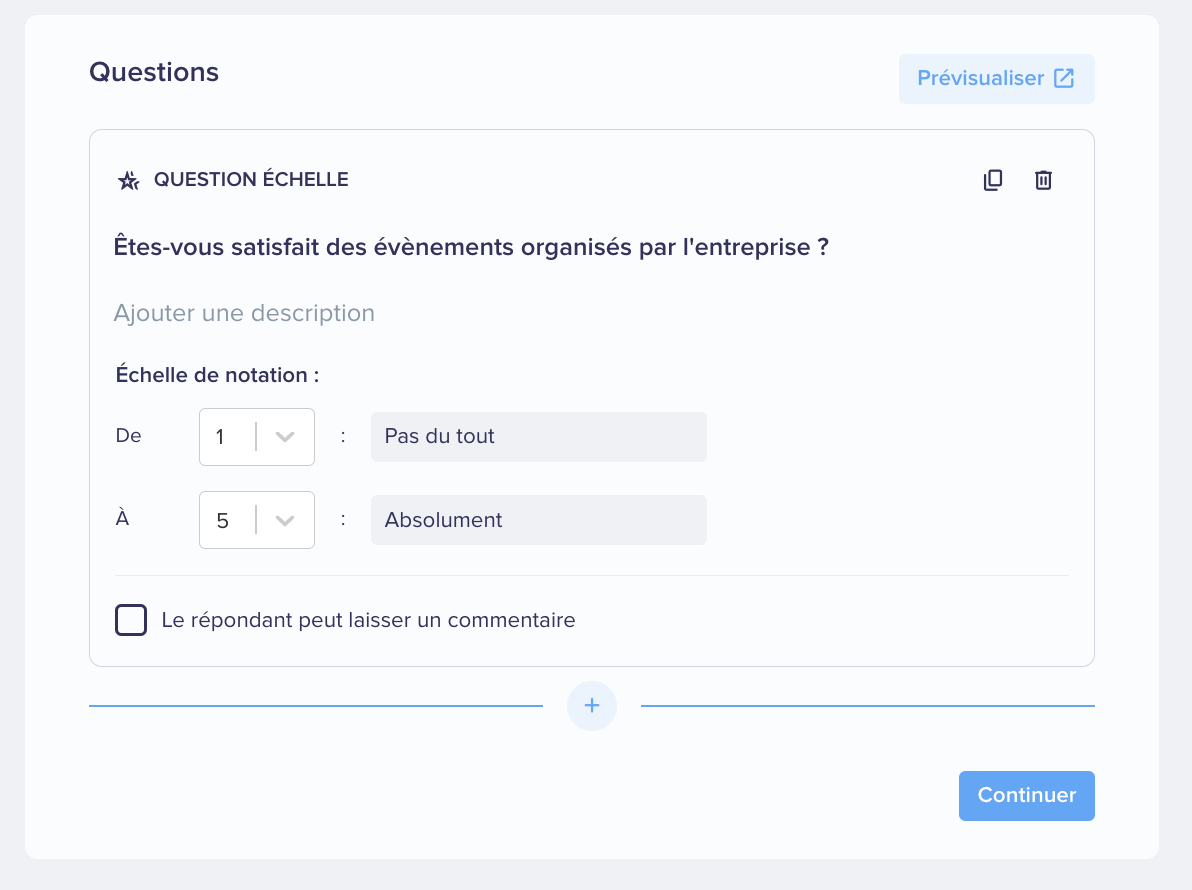Click the QUESTION ÉCHELLE type label
1192x890 pixels.
(x=251, y=179)
